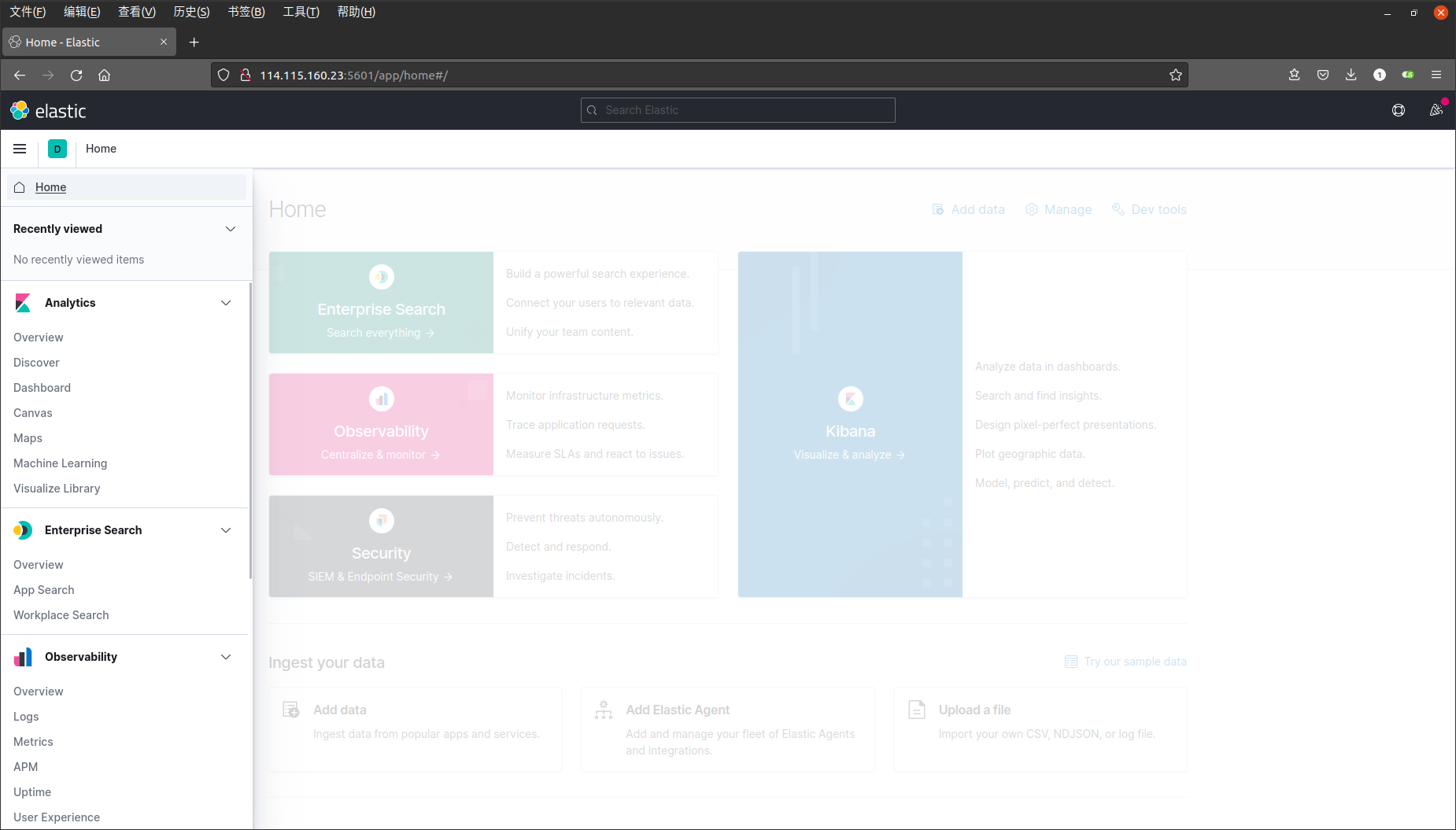Screen dimensions: 1456x830
Task: Open Uptime in the sidebar
Action: 32,792
